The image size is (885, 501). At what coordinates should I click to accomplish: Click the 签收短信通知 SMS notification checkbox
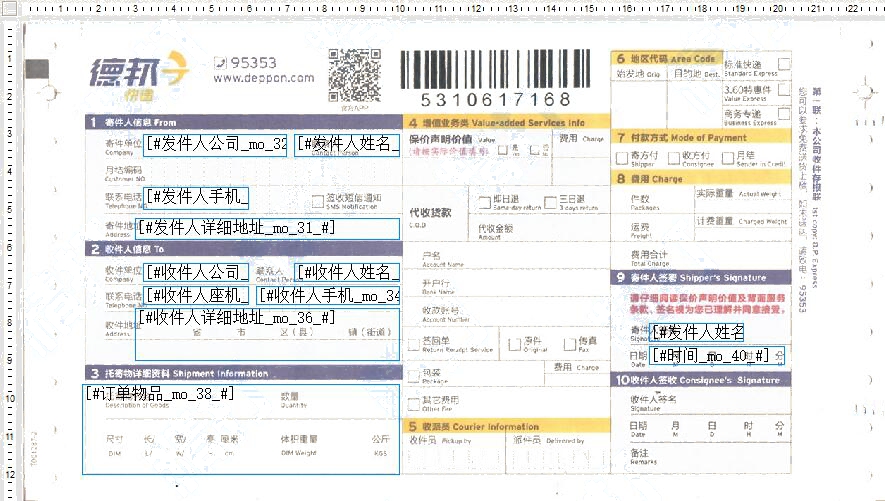pos(317,201)
